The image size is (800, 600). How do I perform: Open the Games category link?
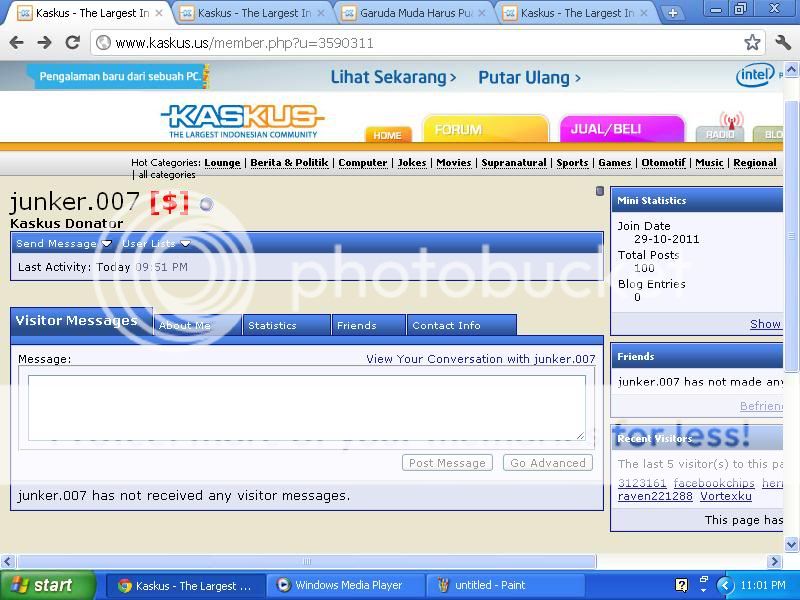615,162
